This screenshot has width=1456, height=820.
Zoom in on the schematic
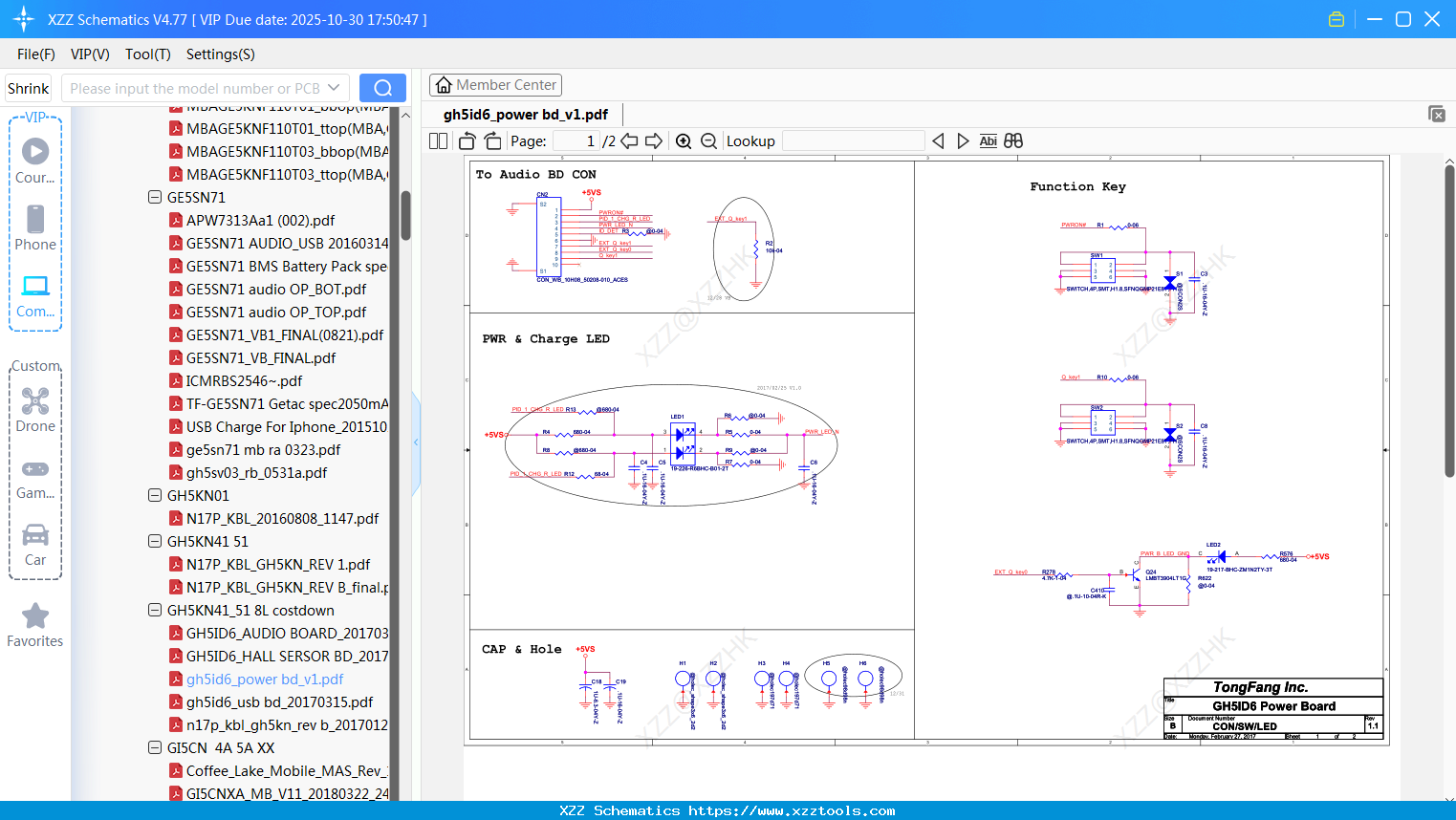coord(684,141)
